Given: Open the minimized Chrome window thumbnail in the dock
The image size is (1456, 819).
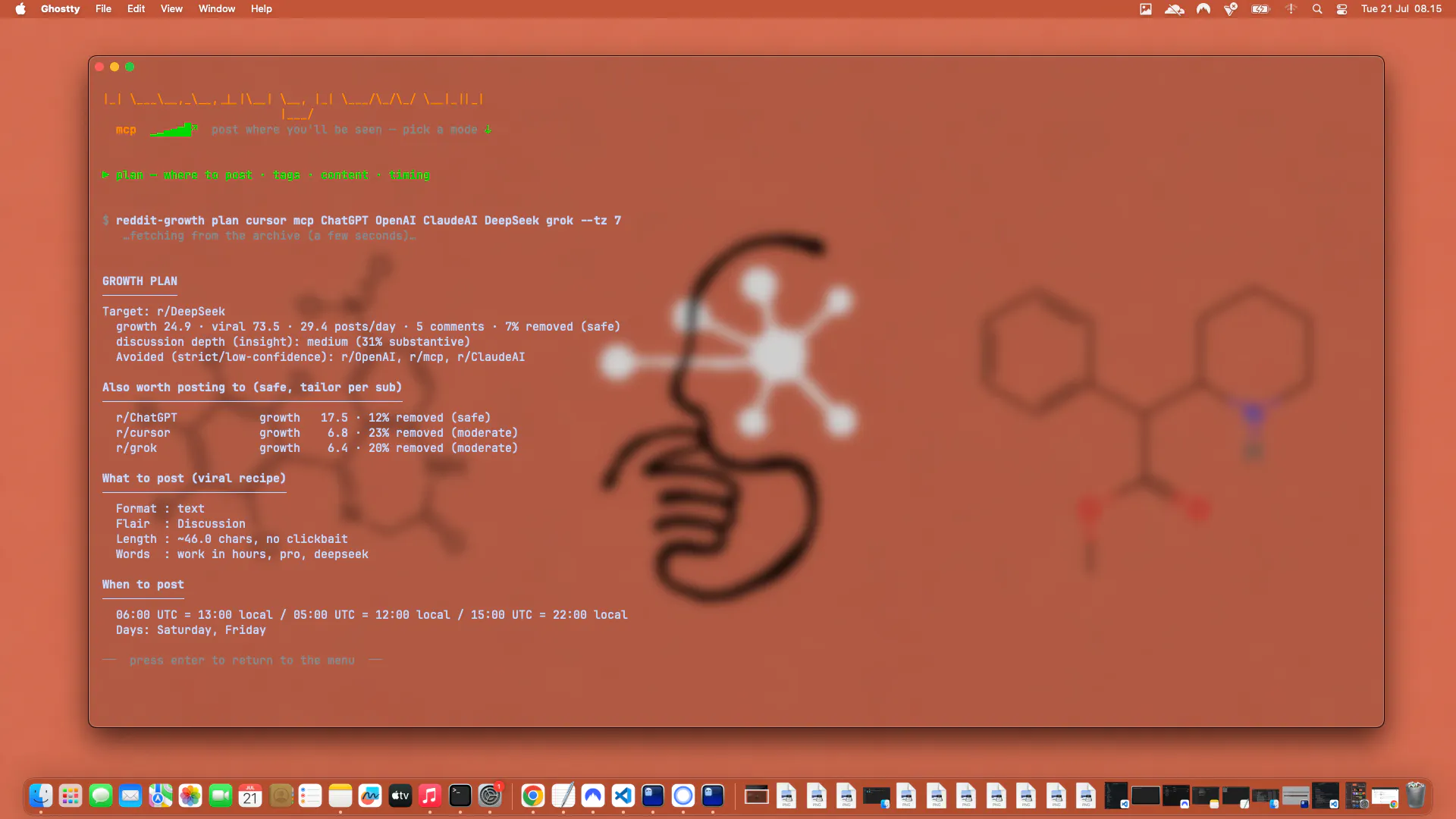Looking at the screenshot, I should tap(1385, 797).
